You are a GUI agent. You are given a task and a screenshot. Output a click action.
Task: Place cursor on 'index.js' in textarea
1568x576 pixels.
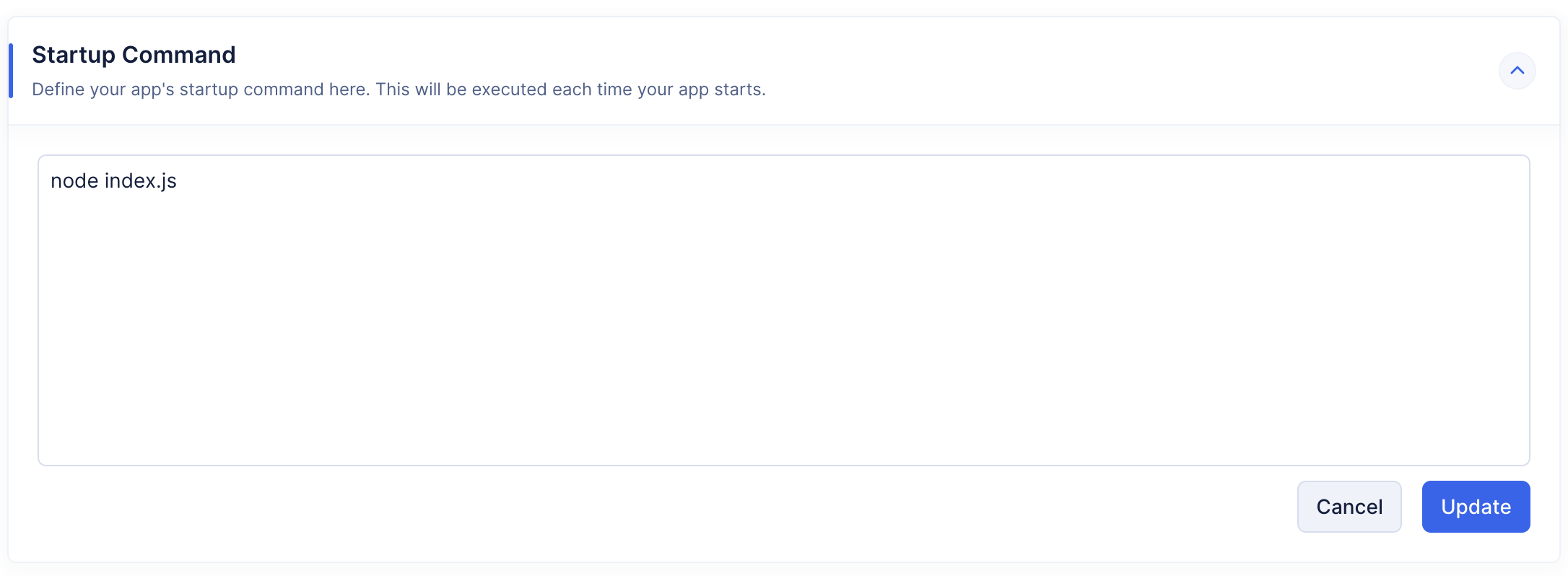click(x=140, y=181)
